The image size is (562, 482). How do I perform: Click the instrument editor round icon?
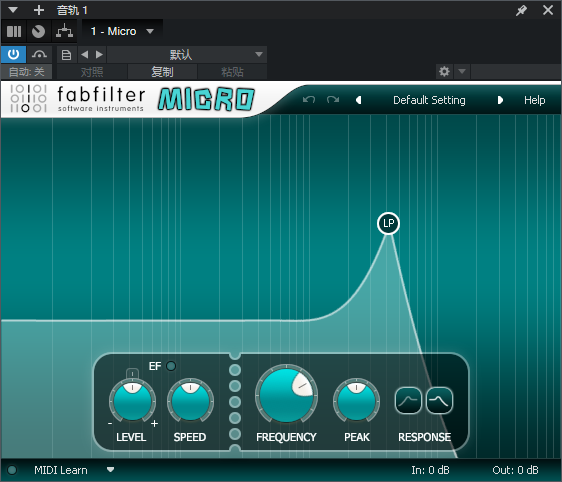click(x=38, y=32)
